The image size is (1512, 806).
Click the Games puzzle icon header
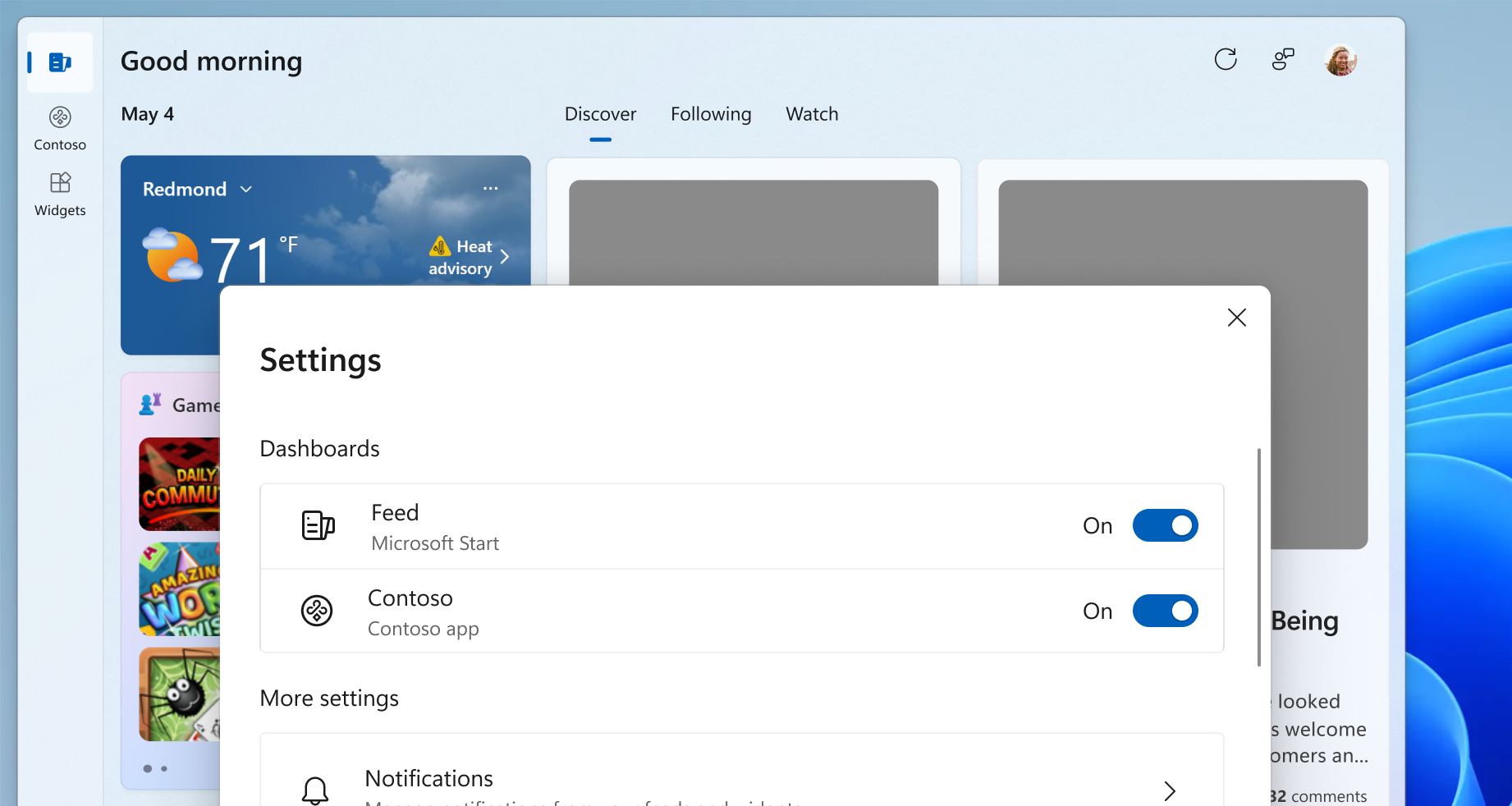pos(150,403)
